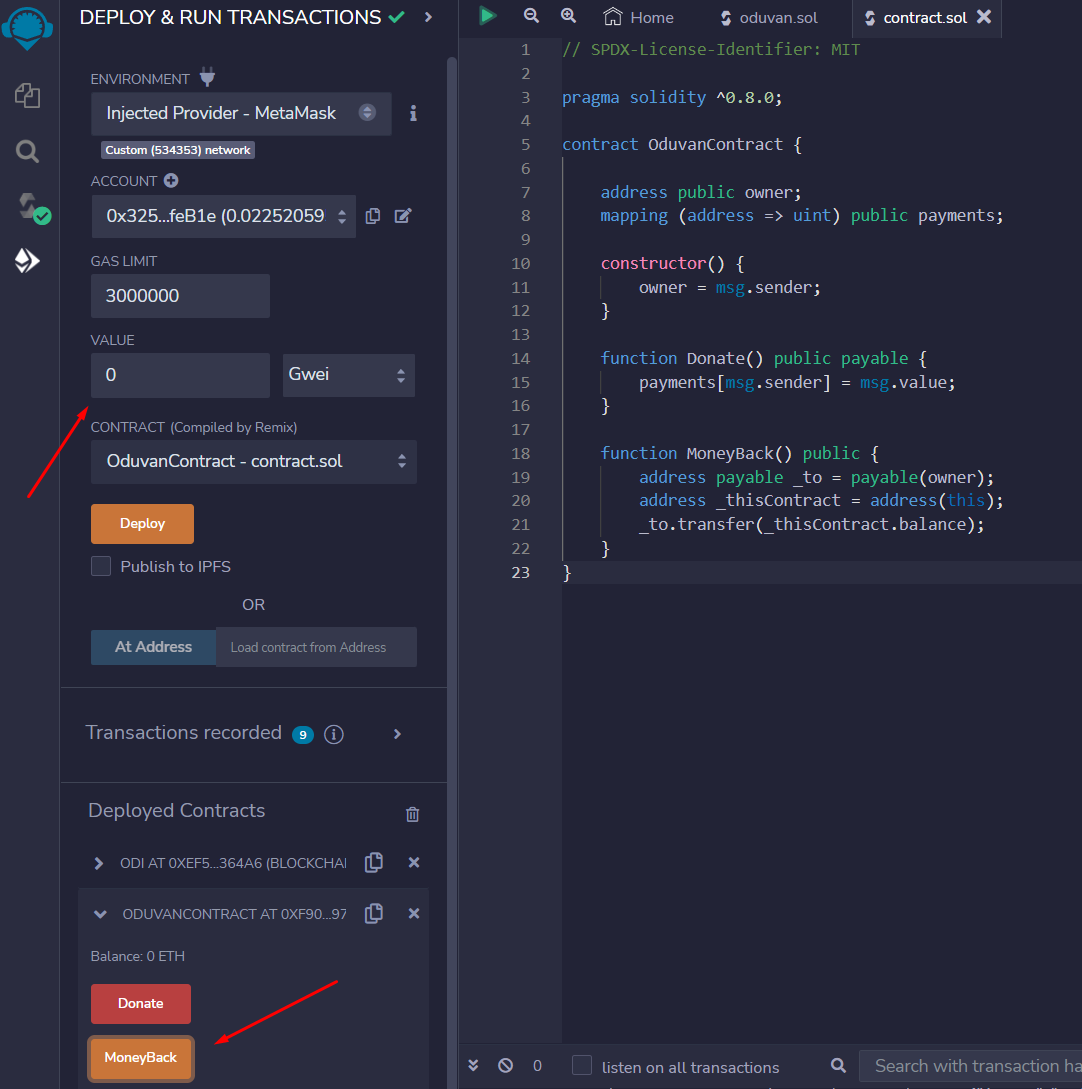The height and width of the screenshot is (1089, 1082).
Task: Click the At Address button
Action: pyautogui.click(x=153, y=647)
